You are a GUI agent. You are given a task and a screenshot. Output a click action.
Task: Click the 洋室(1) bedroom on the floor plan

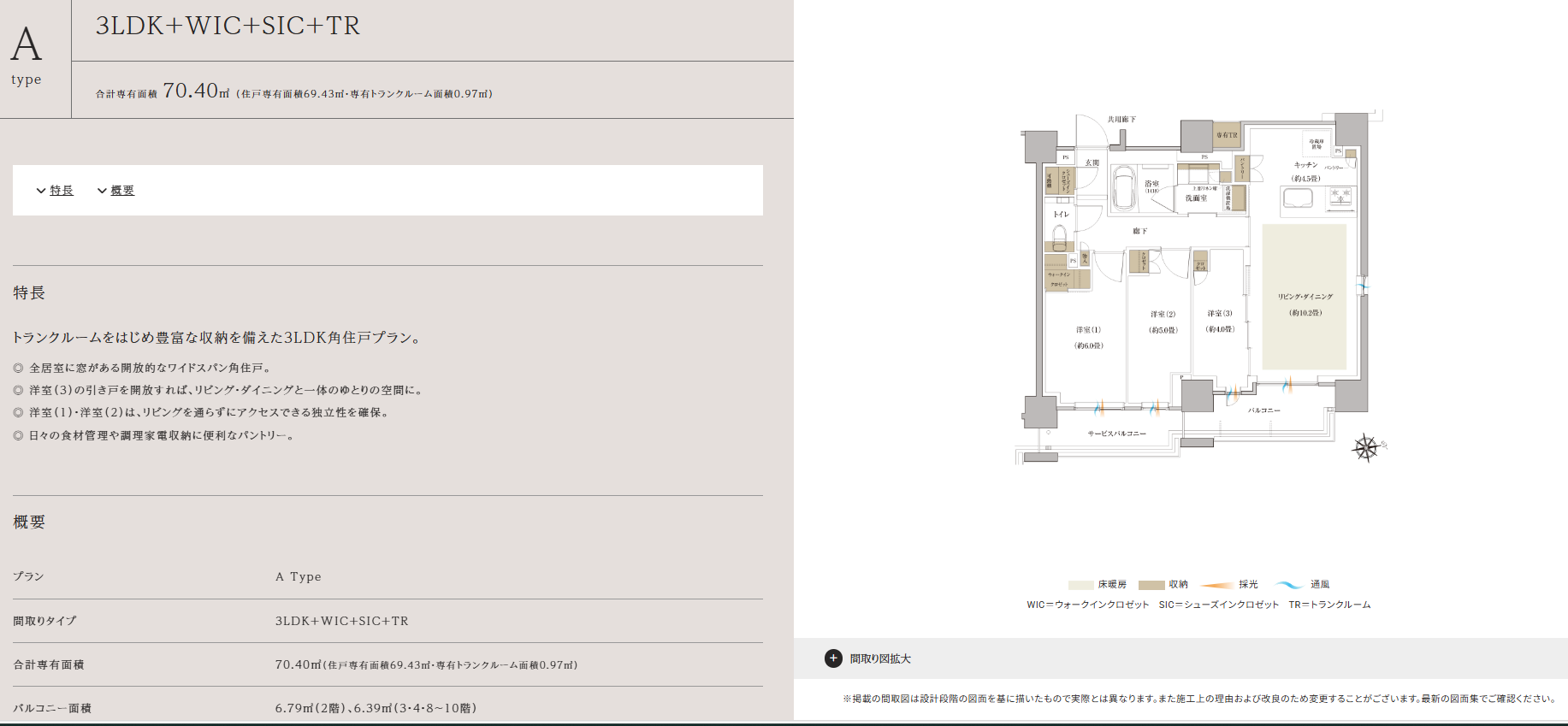pyautogui.click(x=1088, y=337)
